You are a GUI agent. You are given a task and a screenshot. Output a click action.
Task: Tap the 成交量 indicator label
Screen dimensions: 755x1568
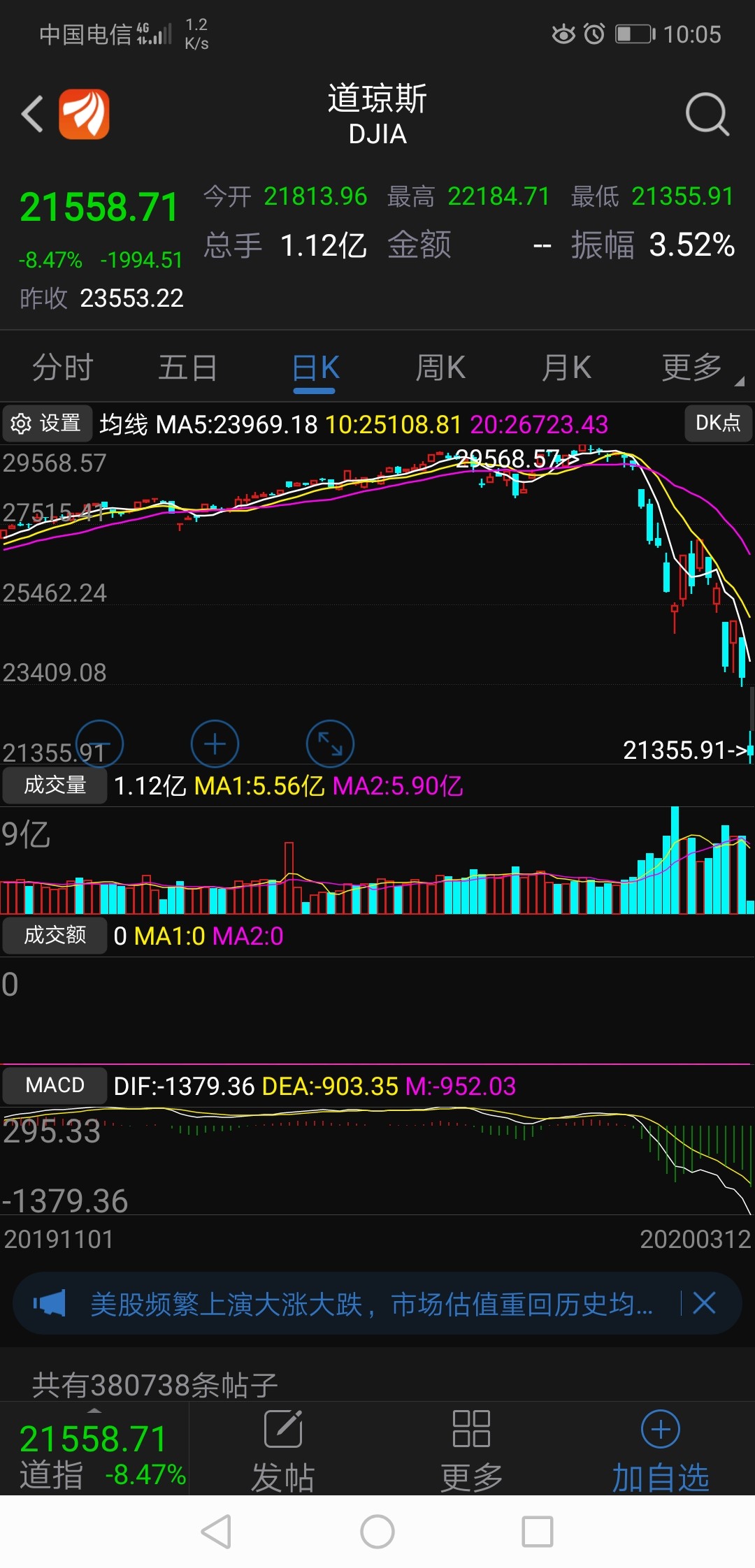click(x=55, y=785)
